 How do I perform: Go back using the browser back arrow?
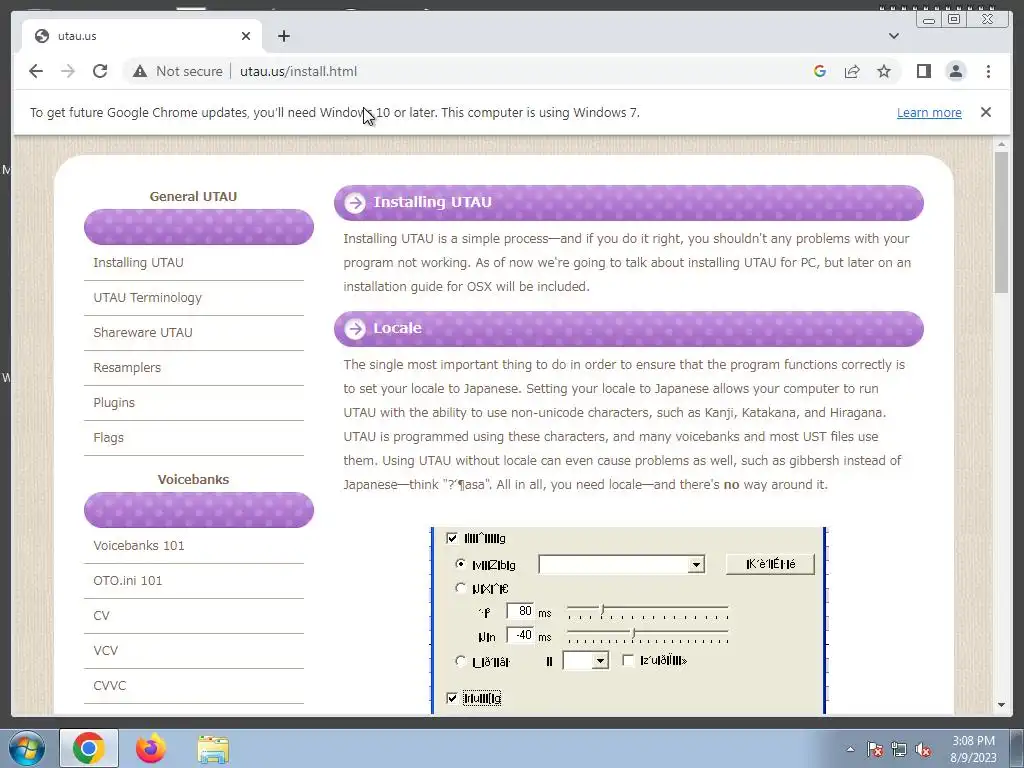(x=36, y=71)
